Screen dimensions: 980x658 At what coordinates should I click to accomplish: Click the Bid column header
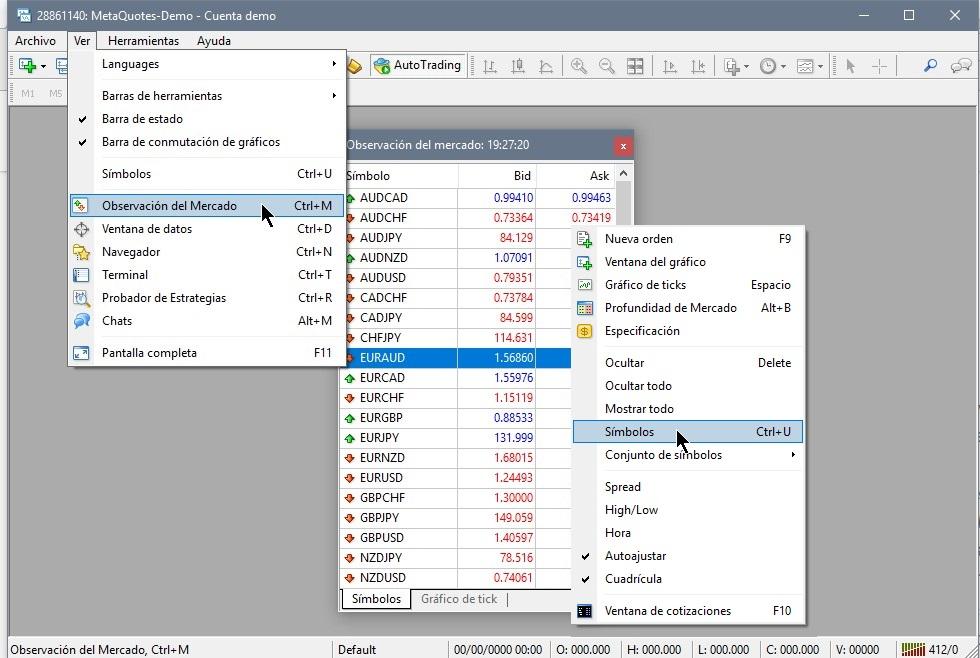(x=497, y=176)
